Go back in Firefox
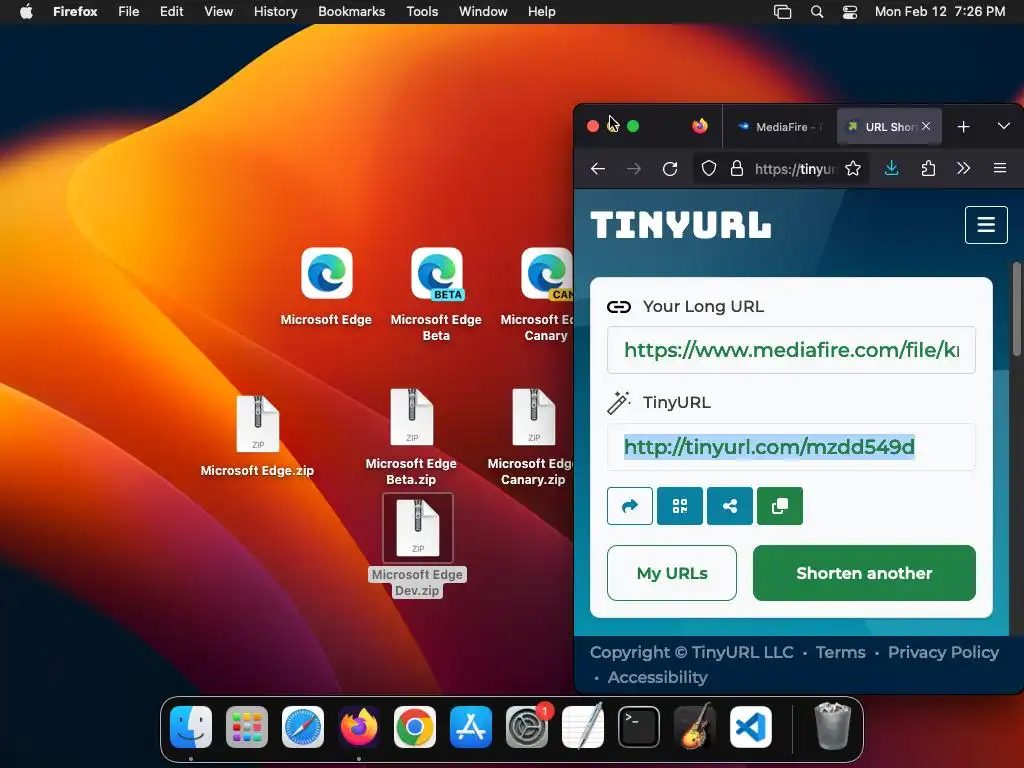 coord(598,169)
